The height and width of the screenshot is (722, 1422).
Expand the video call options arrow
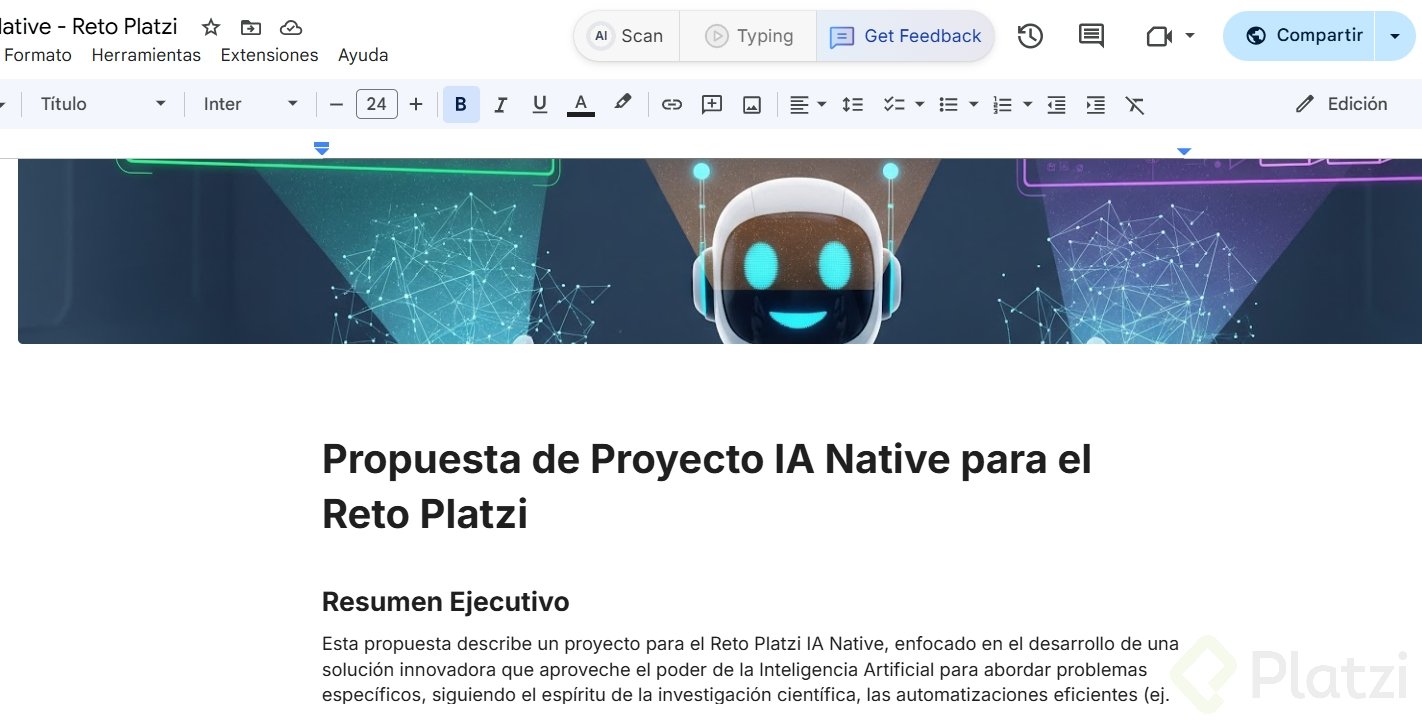[x=1190, y=36]
